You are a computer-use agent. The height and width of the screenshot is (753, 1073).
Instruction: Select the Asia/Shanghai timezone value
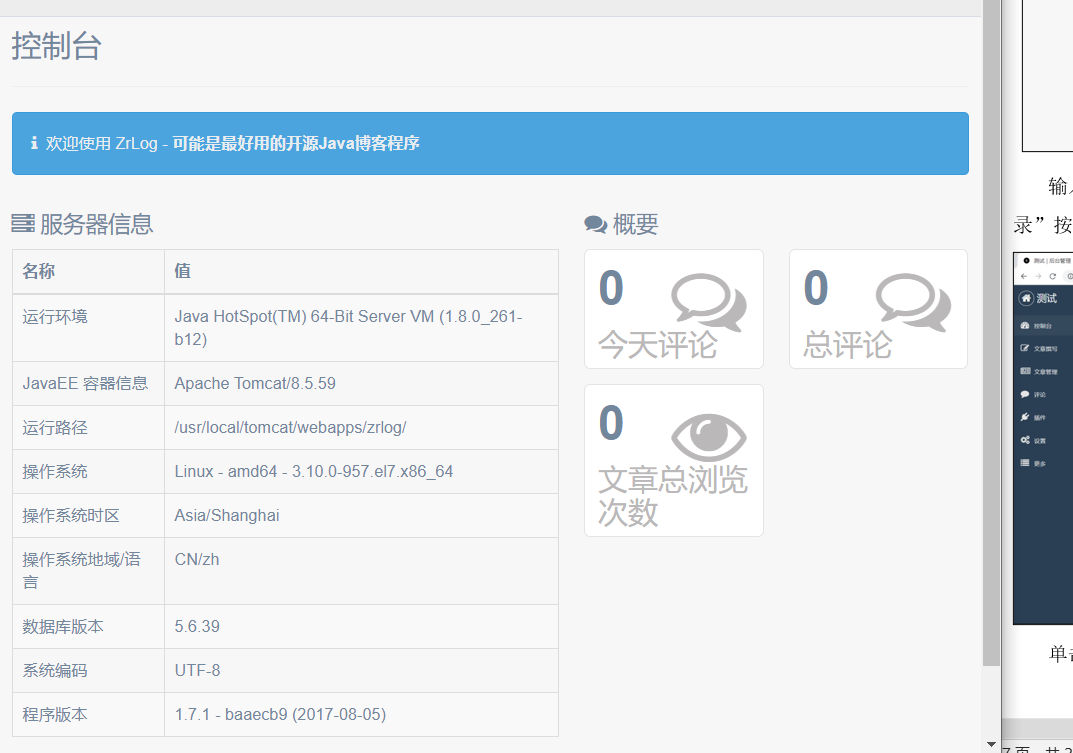[x=227, y=515]
